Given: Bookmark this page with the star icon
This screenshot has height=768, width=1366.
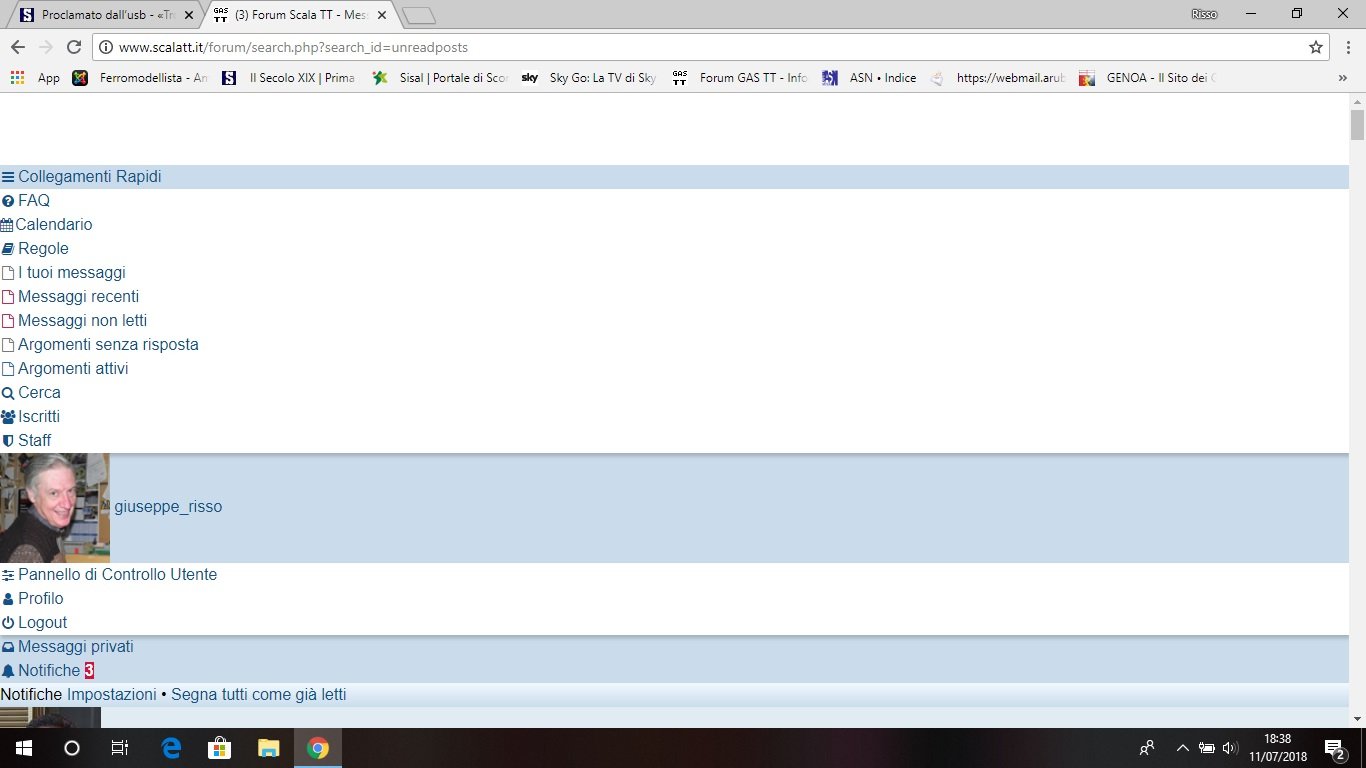Looking at the screenshot, I should coord(1316,47).
